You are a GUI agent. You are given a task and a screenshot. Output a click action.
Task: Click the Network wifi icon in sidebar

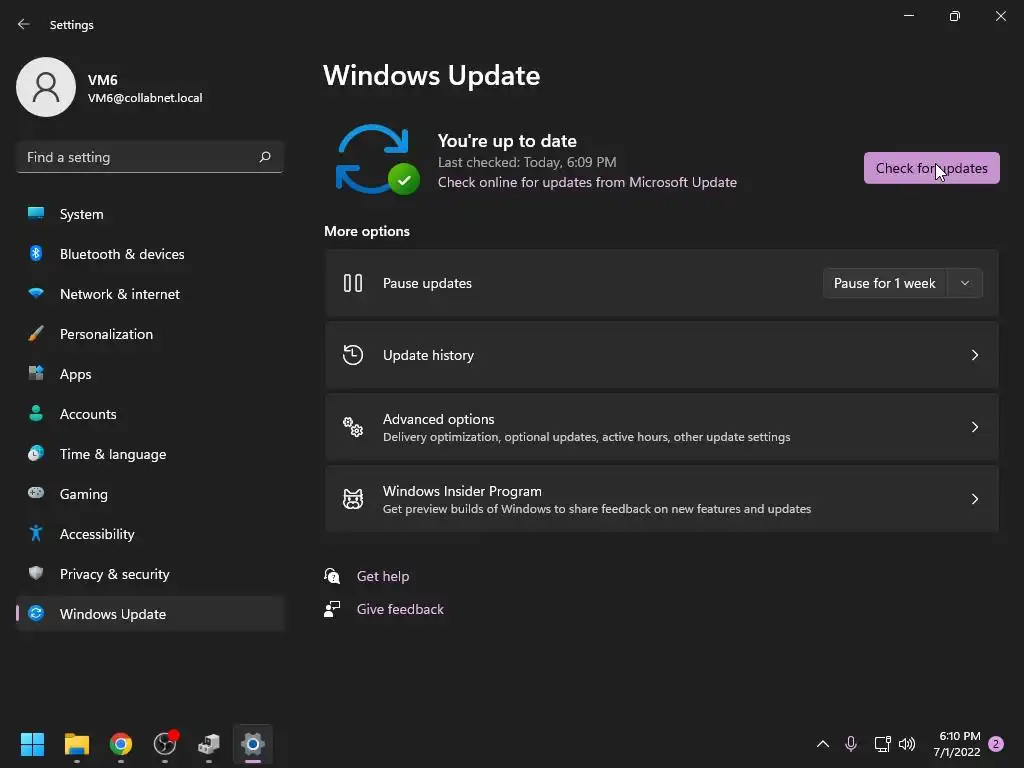pos(36,293)
